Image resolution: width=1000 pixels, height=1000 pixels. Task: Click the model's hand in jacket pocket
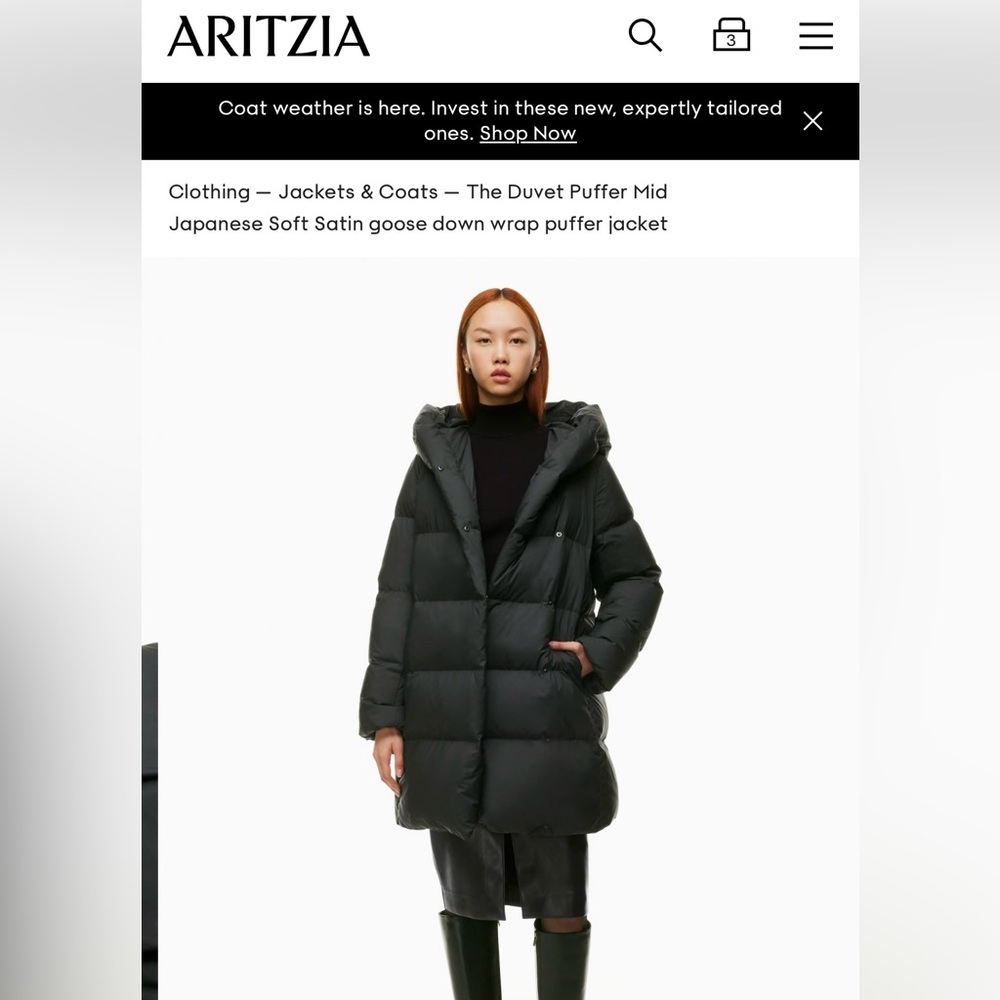(571, 658)
